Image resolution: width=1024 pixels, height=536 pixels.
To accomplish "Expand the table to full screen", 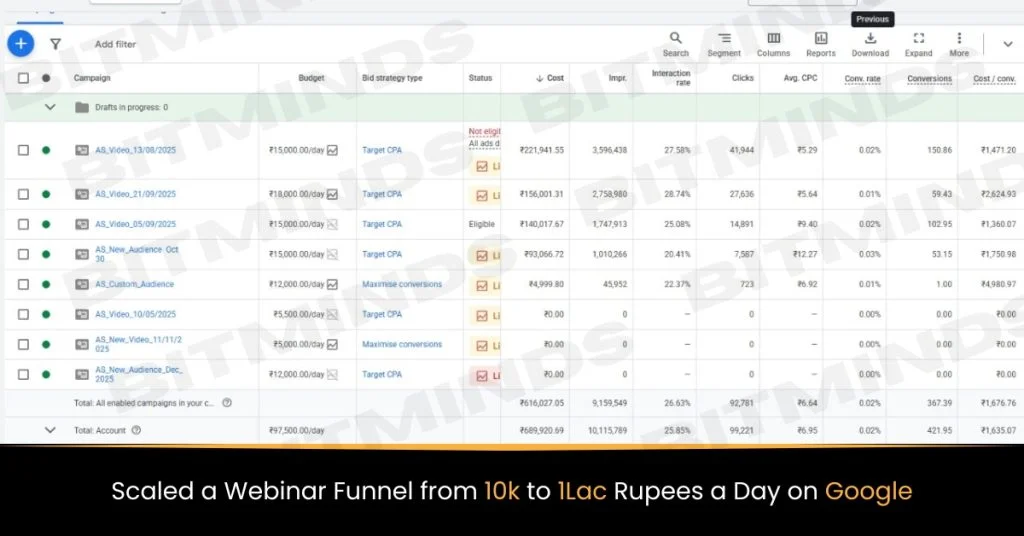I will click(918, 44).
